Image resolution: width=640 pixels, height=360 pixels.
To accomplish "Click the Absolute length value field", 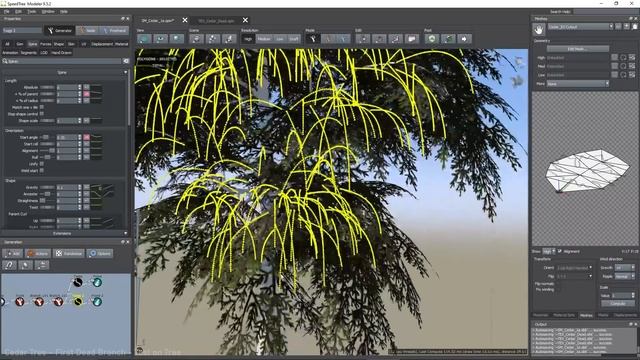I will coord(67,87).
